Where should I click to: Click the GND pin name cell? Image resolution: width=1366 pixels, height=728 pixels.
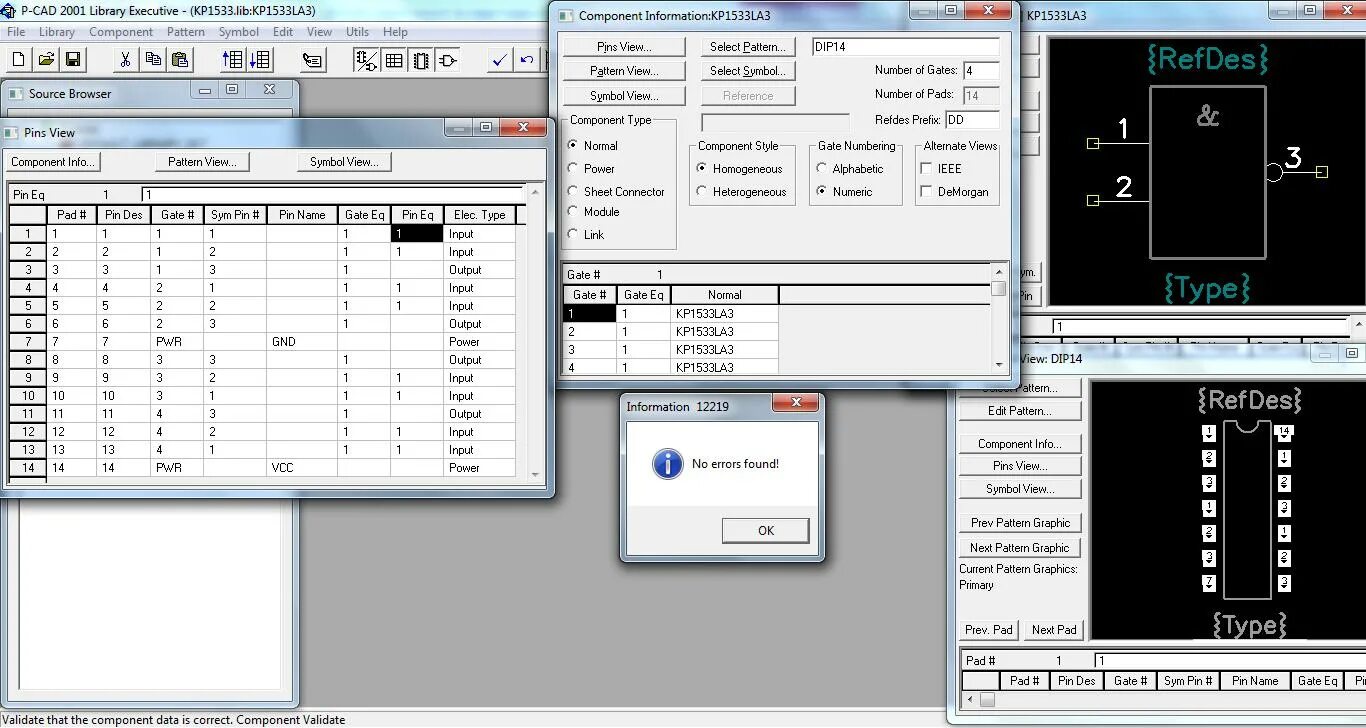pyautogui.click(x=302, y=342)
